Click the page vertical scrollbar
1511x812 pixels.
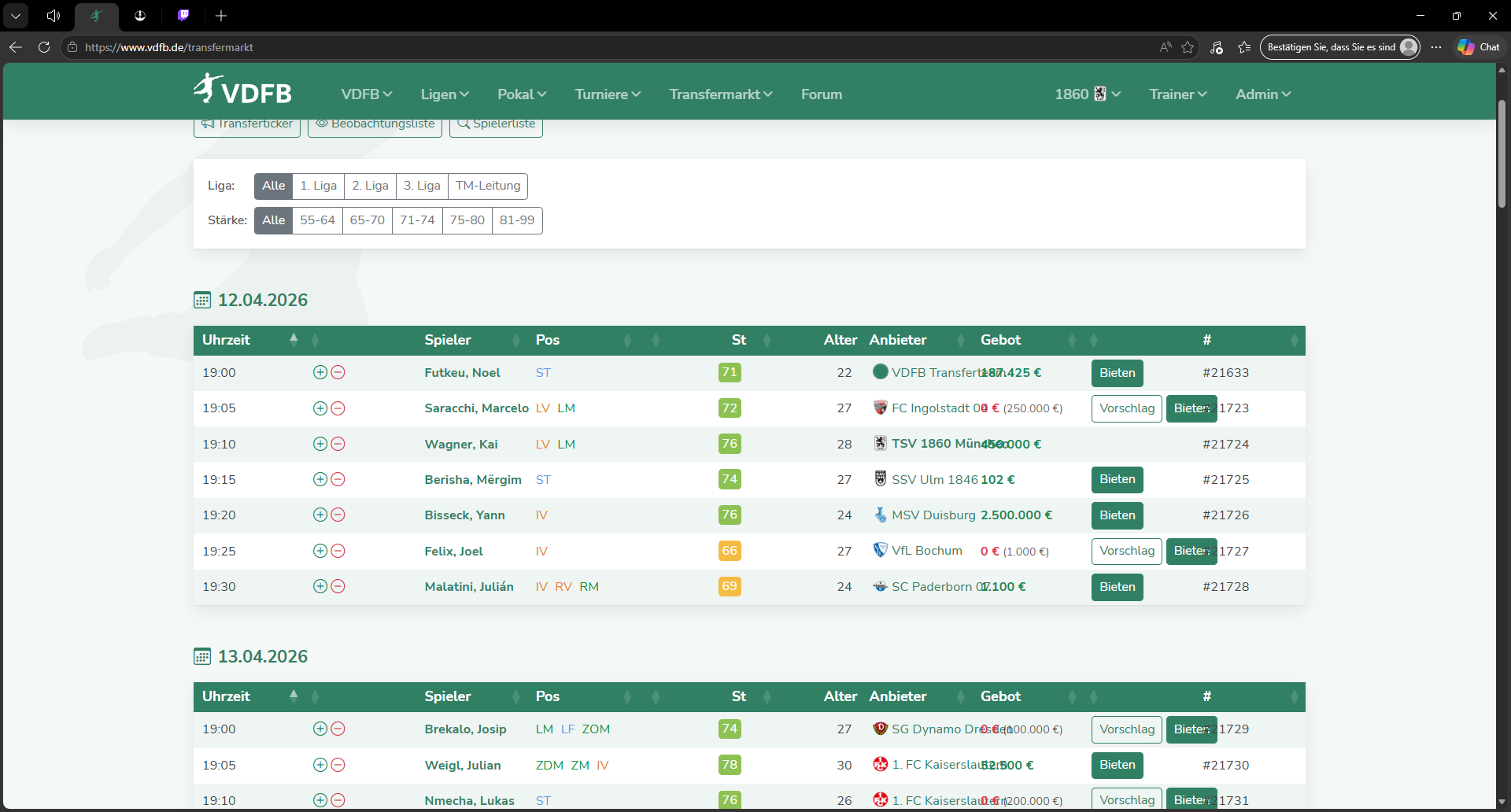click(x=1502, y=157)
